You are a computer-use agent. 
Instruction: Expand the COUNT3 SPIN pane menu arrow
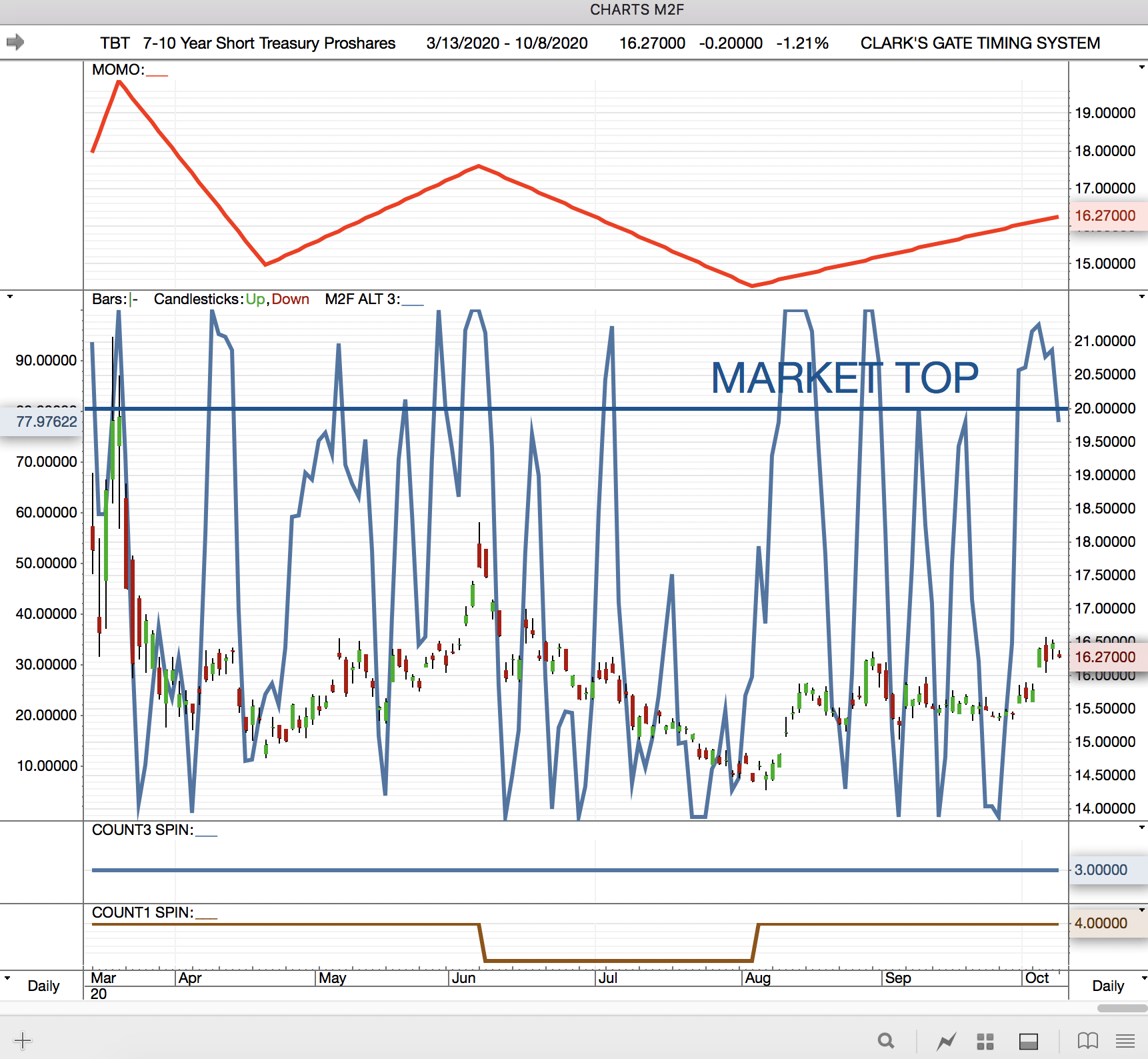[x=1142, y=828]
